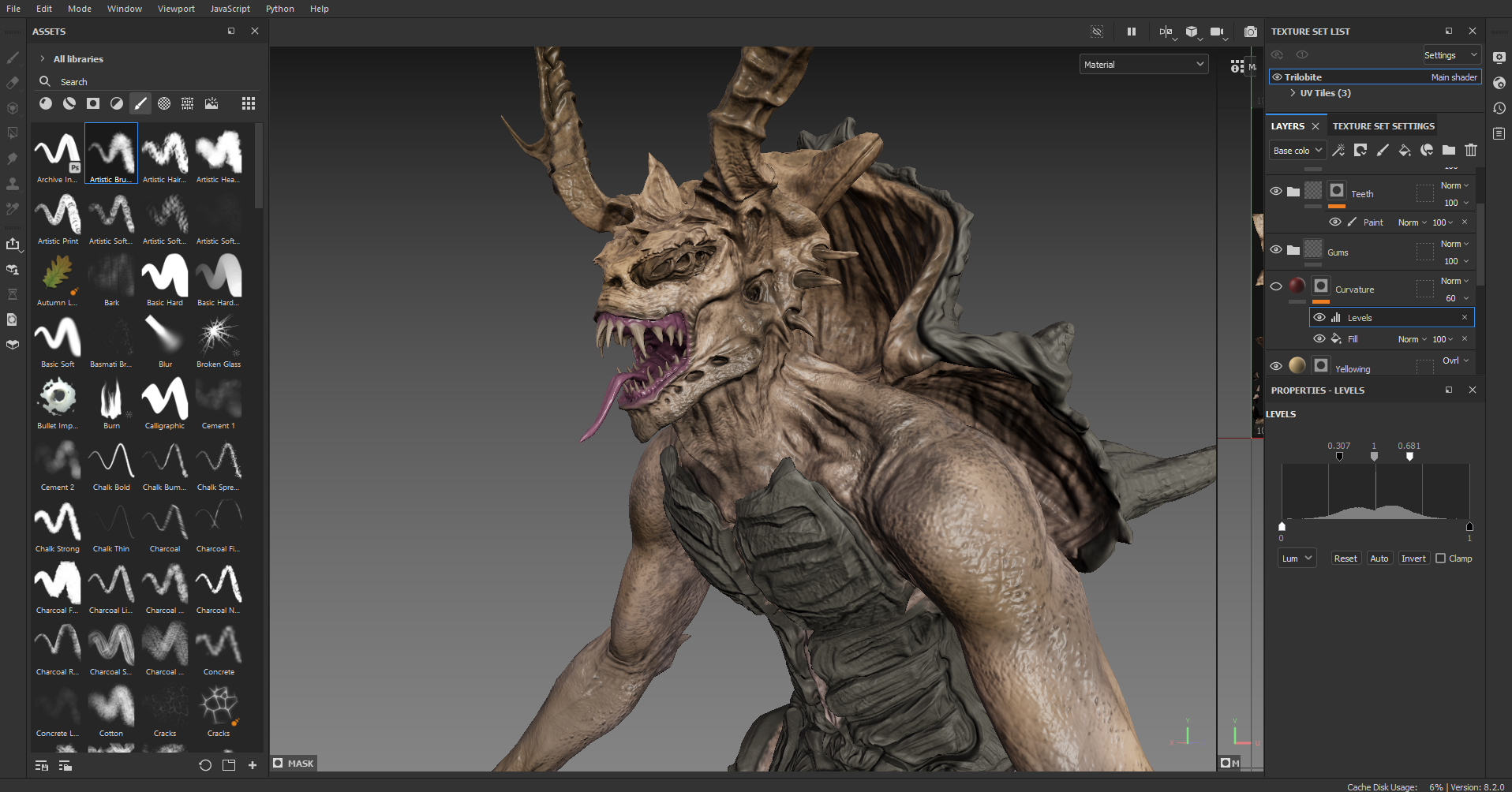Add a new folder in Layers toolbar
The image size is (1512, 792).
click(x=1448, y=150)
